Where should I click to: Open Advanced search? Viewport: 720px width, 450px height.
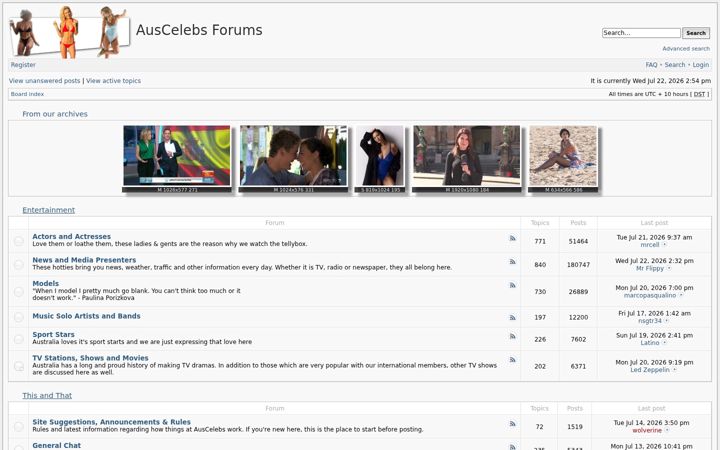686,49
